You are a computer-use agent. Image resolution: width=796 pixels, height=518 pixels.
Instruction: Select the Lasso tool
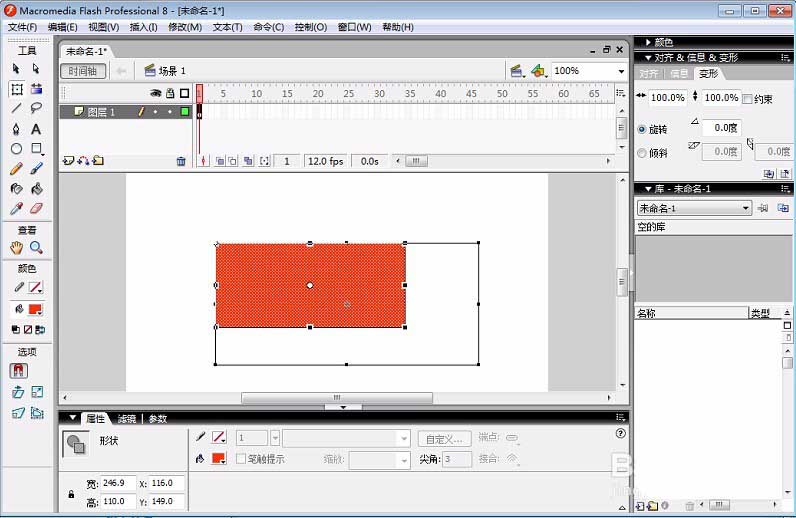36,108
